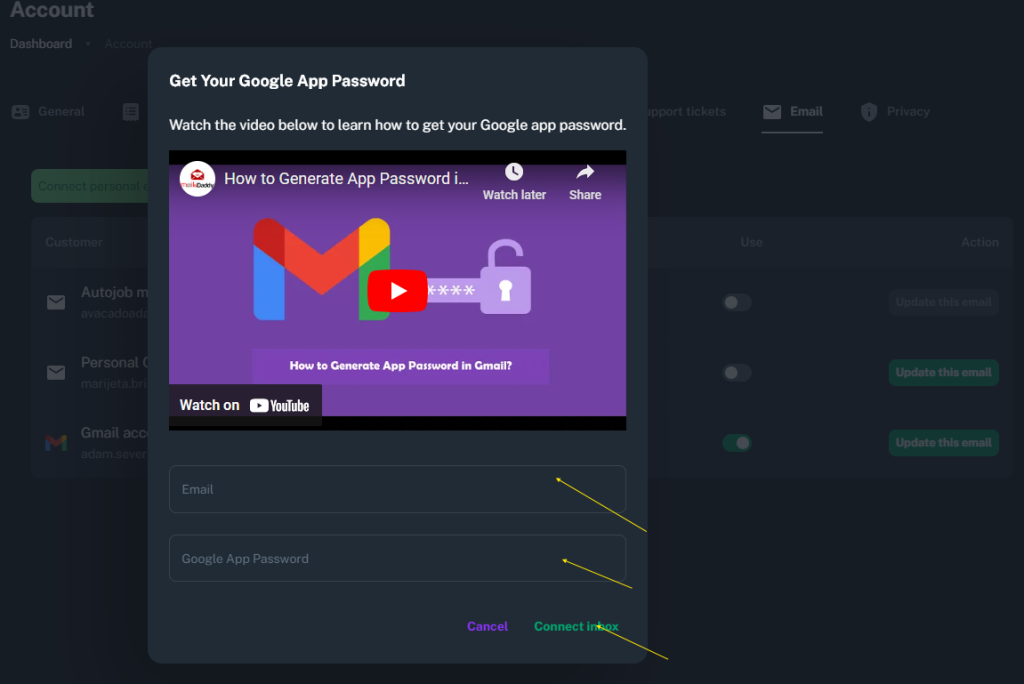Click the Watch later clock icon
Image resolution: width=1024 pixels, height=684 pixels.
tap(514, 172)
